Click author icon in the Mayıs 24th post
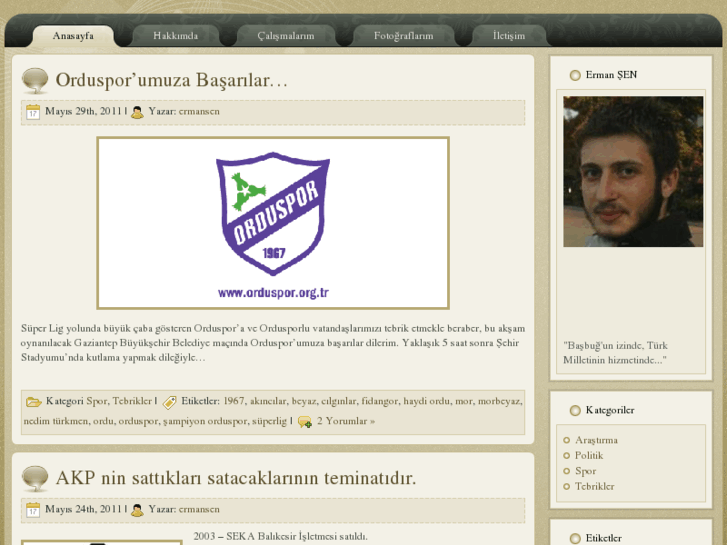The height and width of the screenshot is (545, 727). point(137,510)
